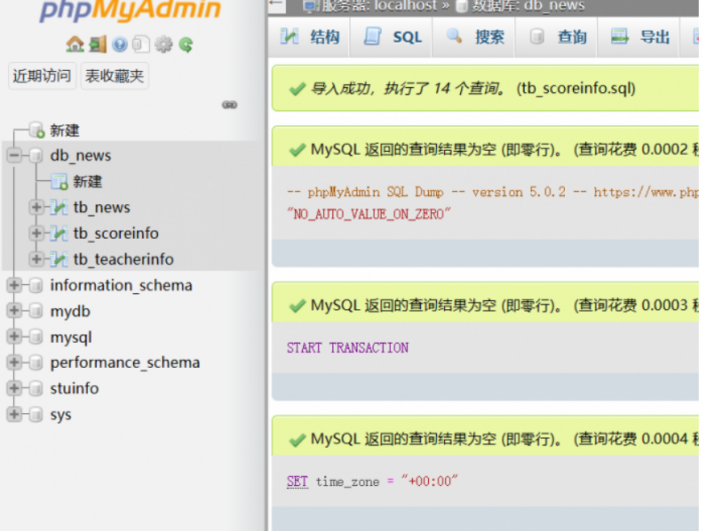Open the 查询 (Query) tab
Viewport: 702px width, 531px height.
[x=557, y=37]
